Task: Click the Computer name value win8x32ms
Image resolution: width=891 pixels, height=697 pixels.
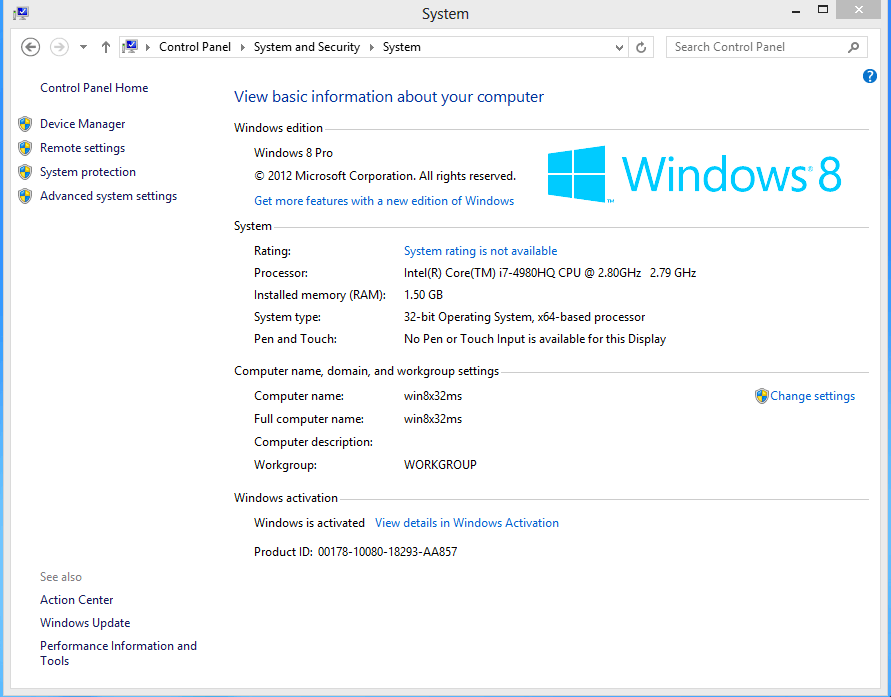Action: pyautogui.click(x=432, y=396)
